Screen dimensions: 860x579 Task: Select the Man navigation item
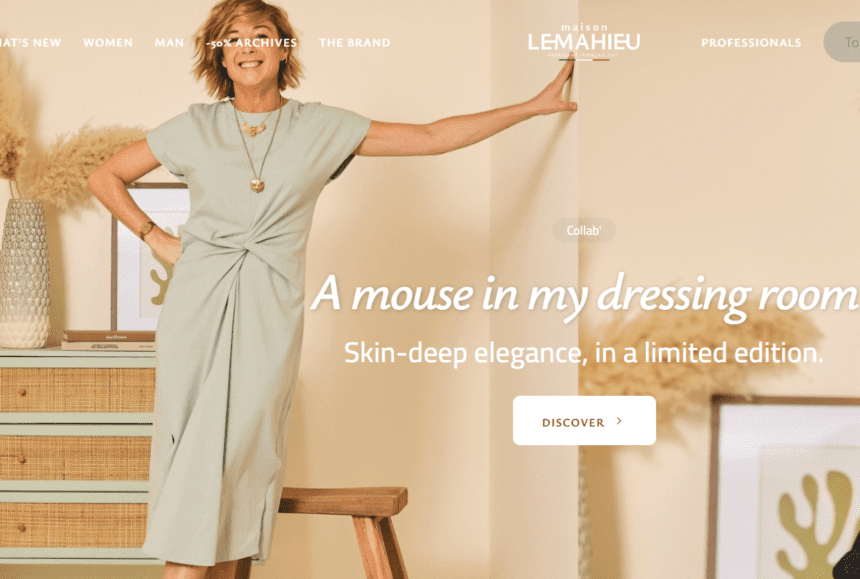point(169,43)
